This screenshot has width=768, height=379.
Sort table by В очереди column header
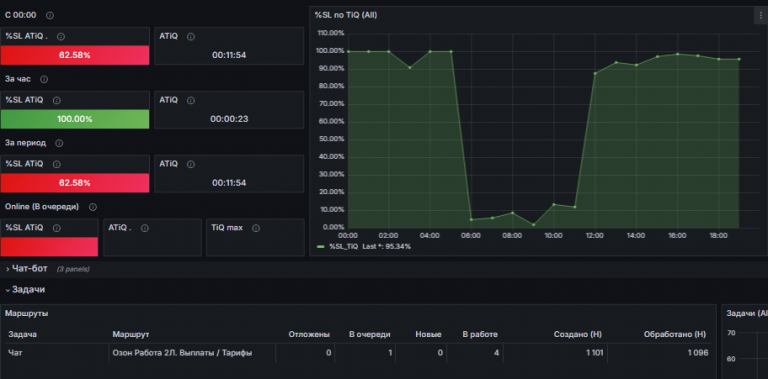click(370, 334)
